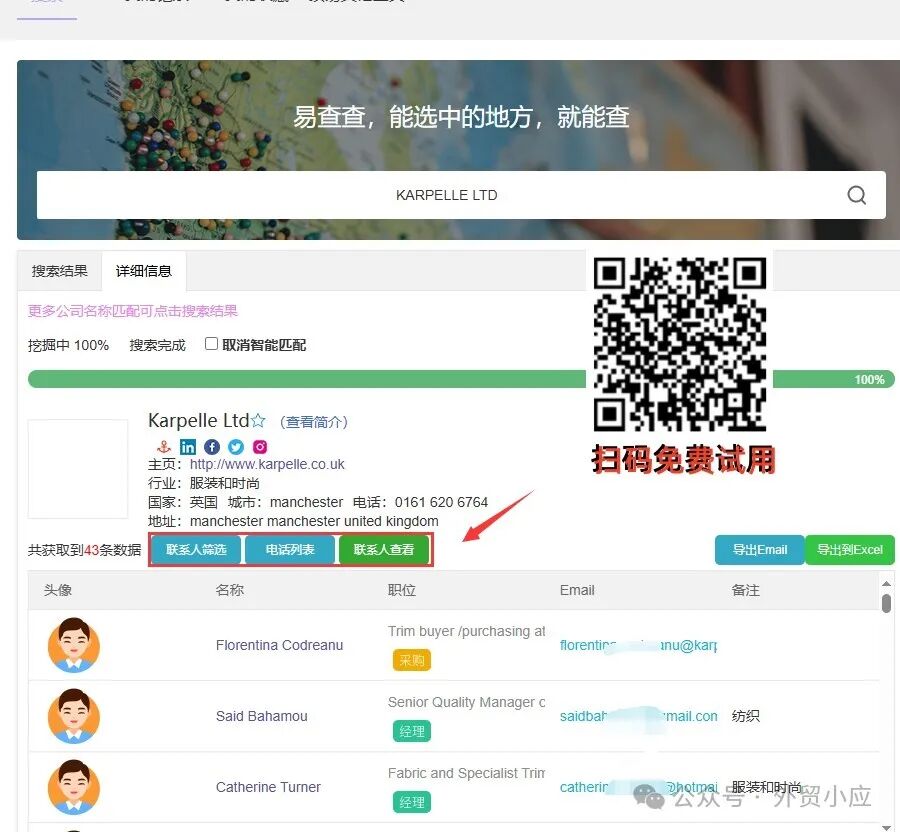This screenshot has width=900, height=832.
Task: Switch to the 搜索结果 tab
Action: [60, 271]
